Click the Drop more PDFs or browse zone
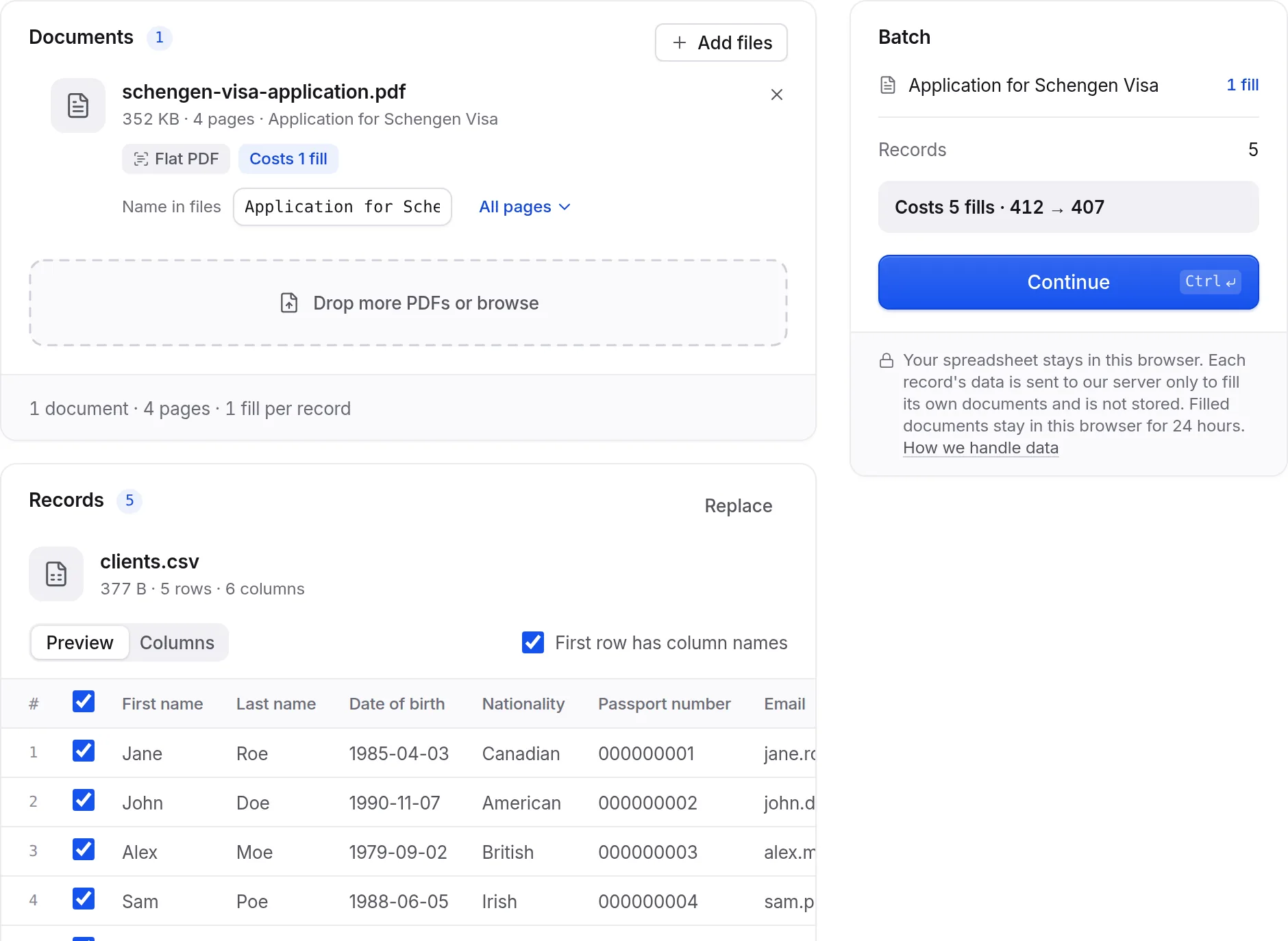Image resolution: width=1288 pixels, height=941 pixels. point(408,303)
